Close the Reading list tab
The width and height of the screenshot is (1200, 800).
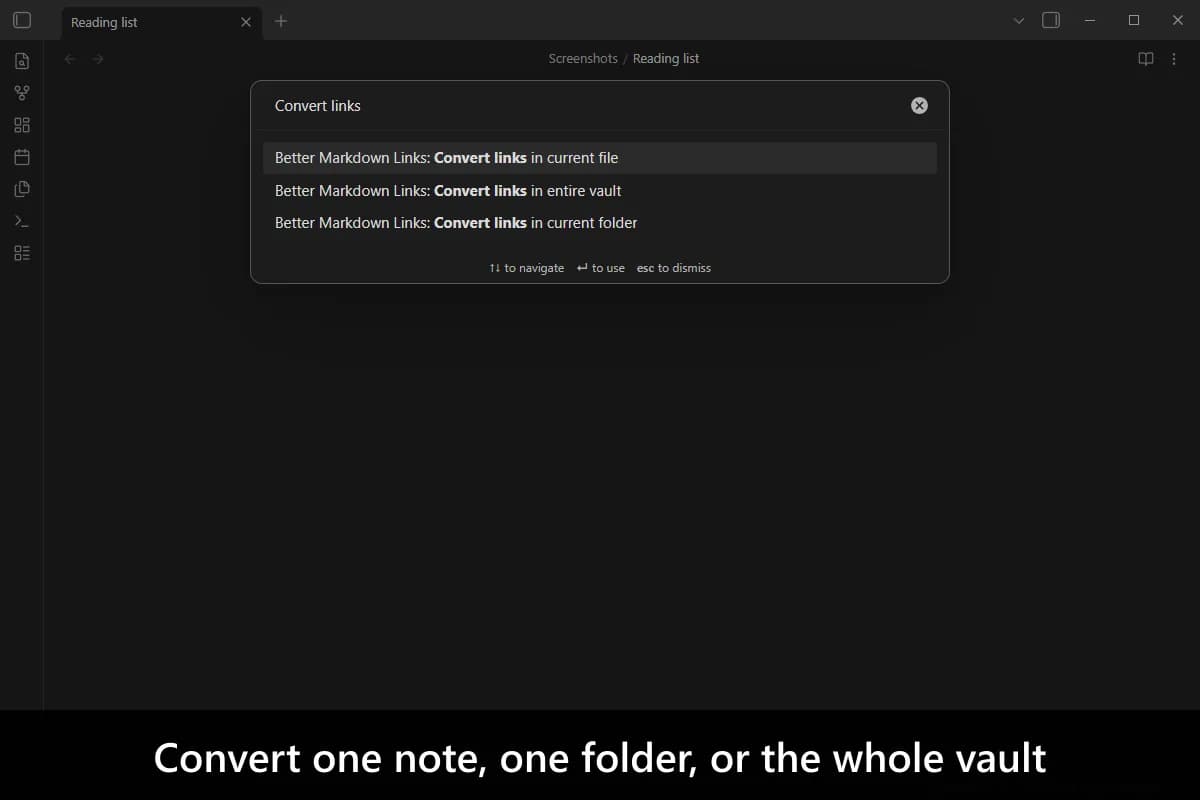[x=246, y=22]
